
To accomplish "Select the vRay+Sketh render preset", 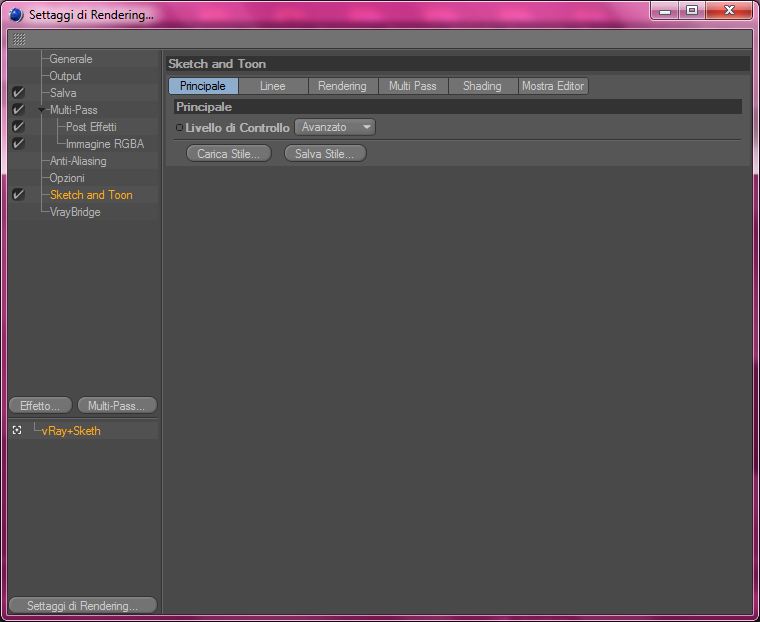I will (x=71, y=431).
